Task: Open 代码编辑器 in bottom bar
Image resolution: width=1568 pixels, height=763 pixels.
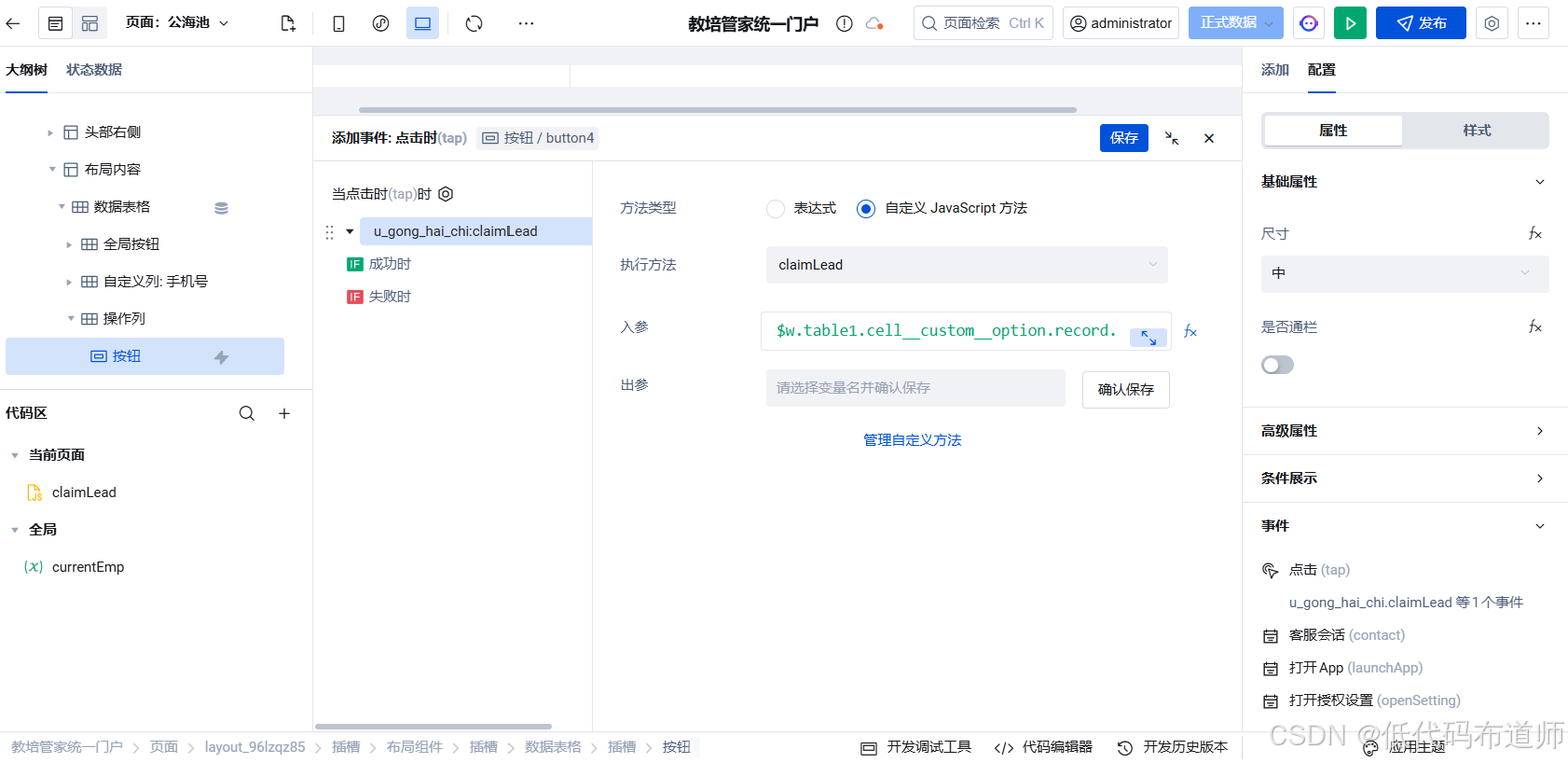Action: point(1043,747)
